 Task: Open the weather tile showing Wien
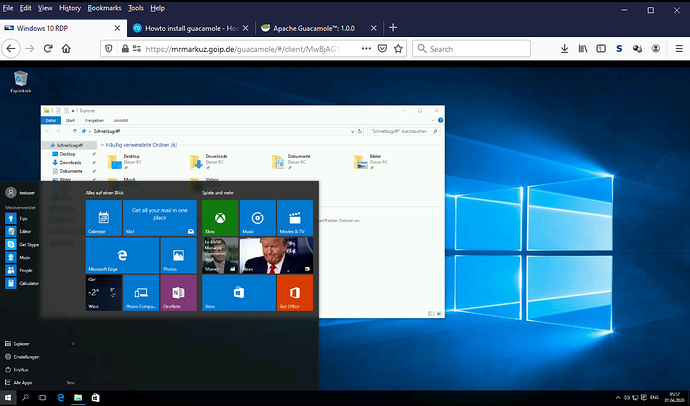[x=103, y=293]
